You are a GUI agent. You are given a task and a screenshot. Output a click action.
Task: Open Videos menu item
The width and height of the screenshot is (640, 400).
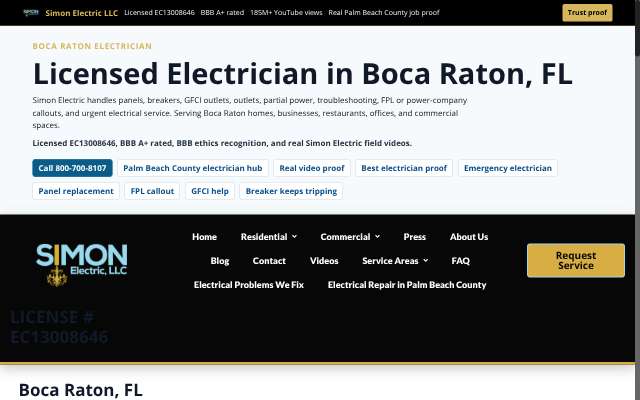[324, 261]
